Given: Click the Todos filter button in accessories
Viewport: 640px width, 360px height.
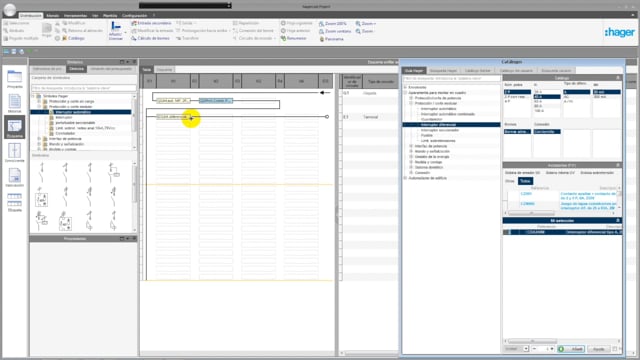Looking at the screenshot, I should (x=525, y=181).
